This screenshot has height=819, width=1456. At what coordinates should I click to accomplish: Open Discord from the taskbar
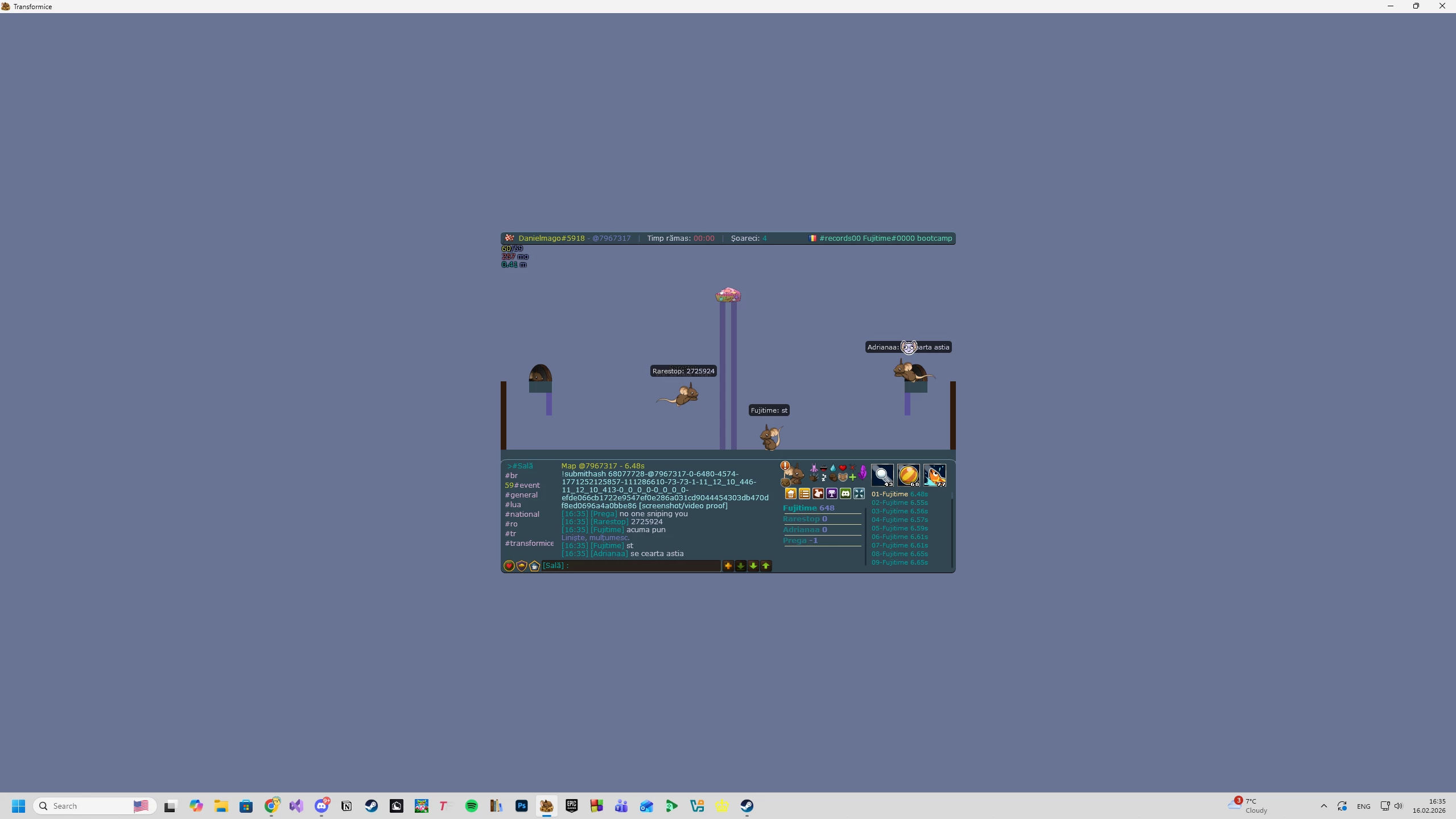click(321, 806)
